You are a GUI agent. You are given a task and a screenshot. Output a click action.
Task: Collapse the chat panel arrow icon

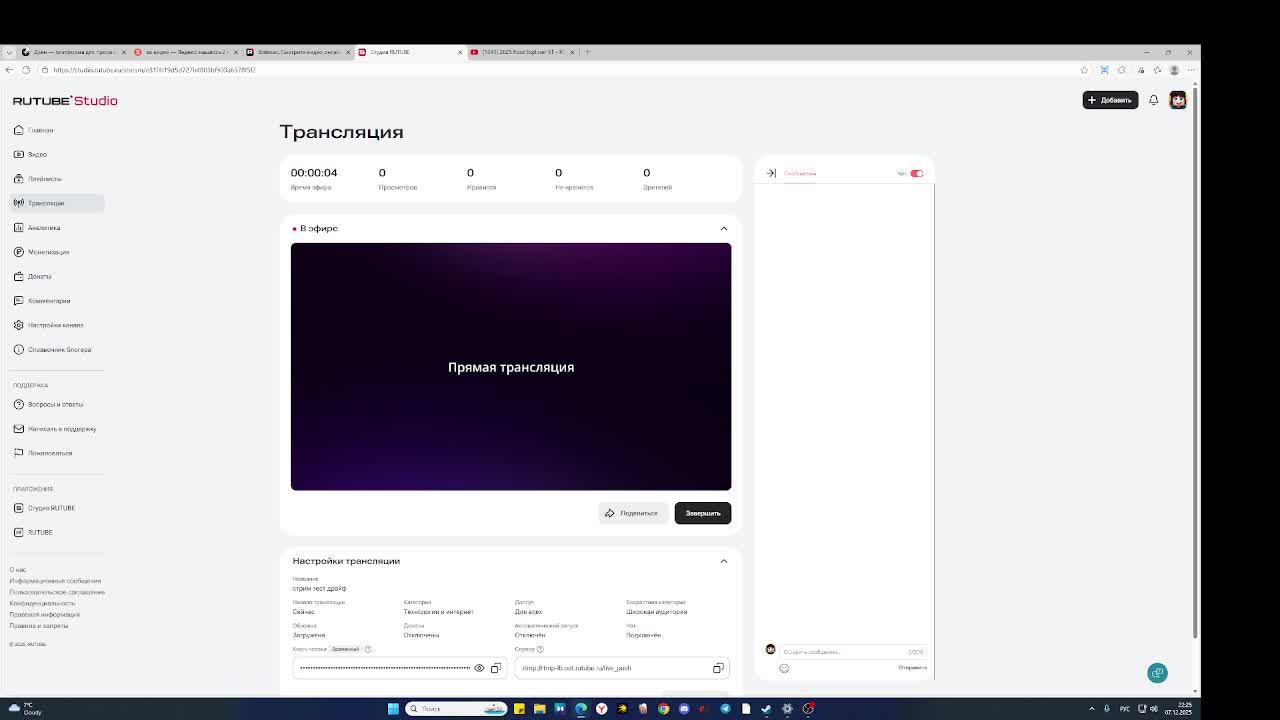coord(771,173)
